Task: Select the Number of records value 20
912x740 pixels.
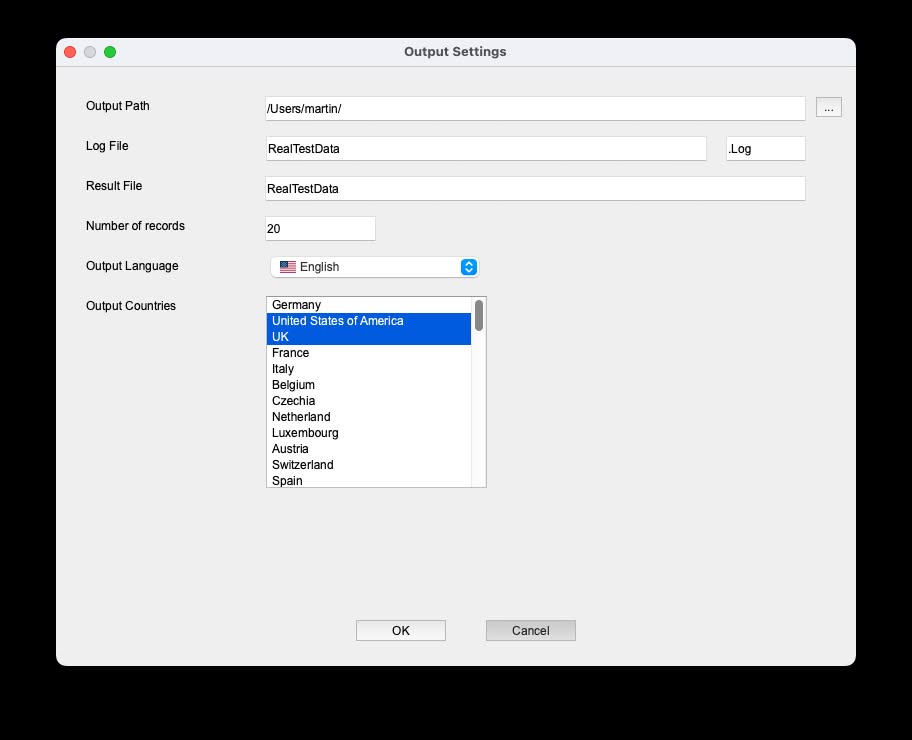Action: coord(320,228)
